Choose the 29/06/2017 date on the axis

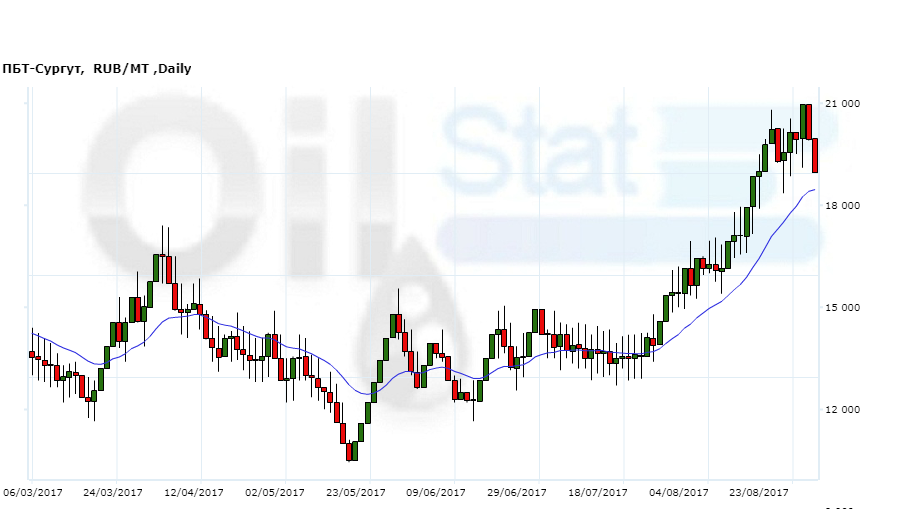point(517,493)
